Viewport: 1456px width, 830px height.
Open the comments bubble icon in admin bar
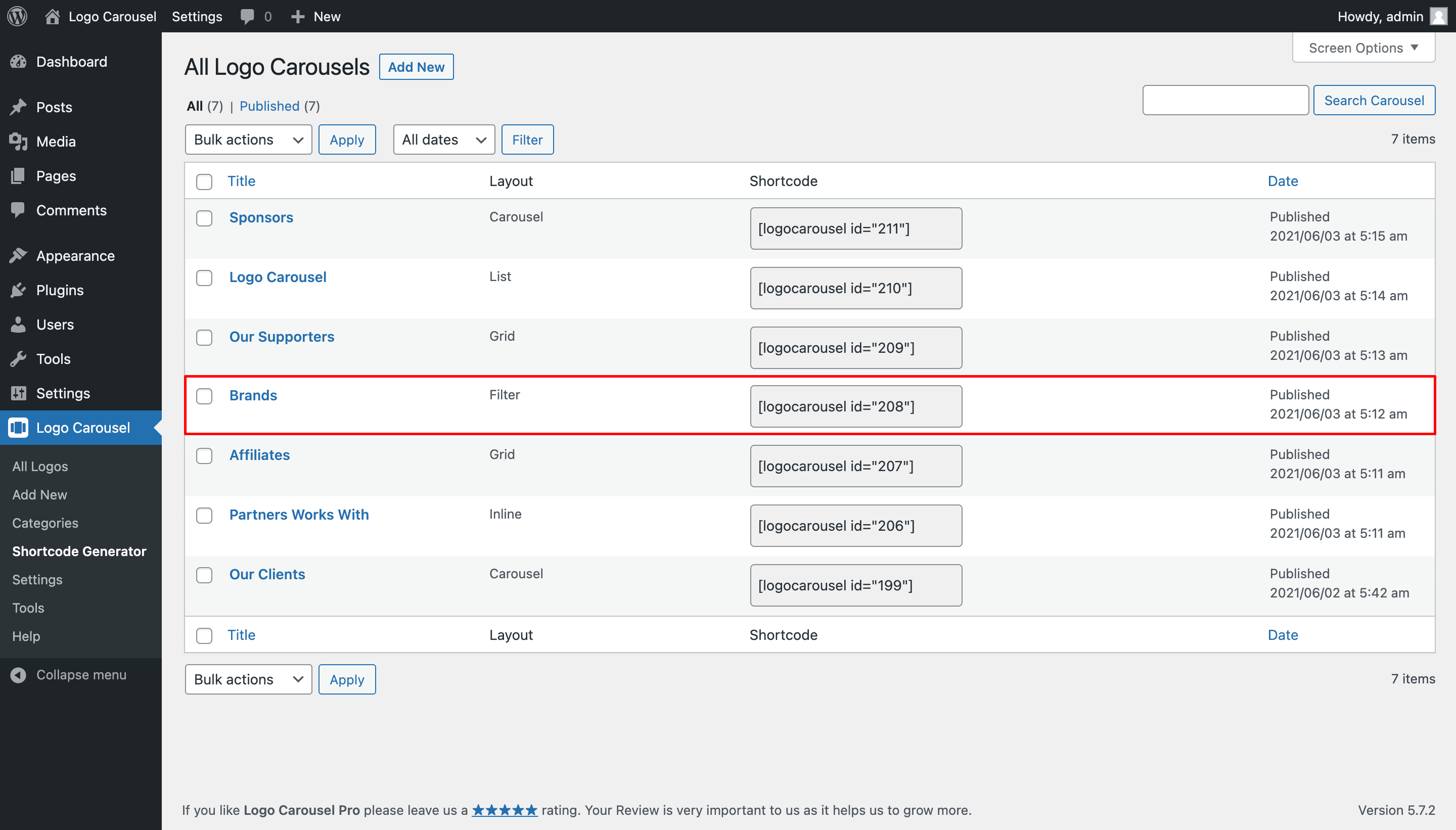(x=247, y=16)
